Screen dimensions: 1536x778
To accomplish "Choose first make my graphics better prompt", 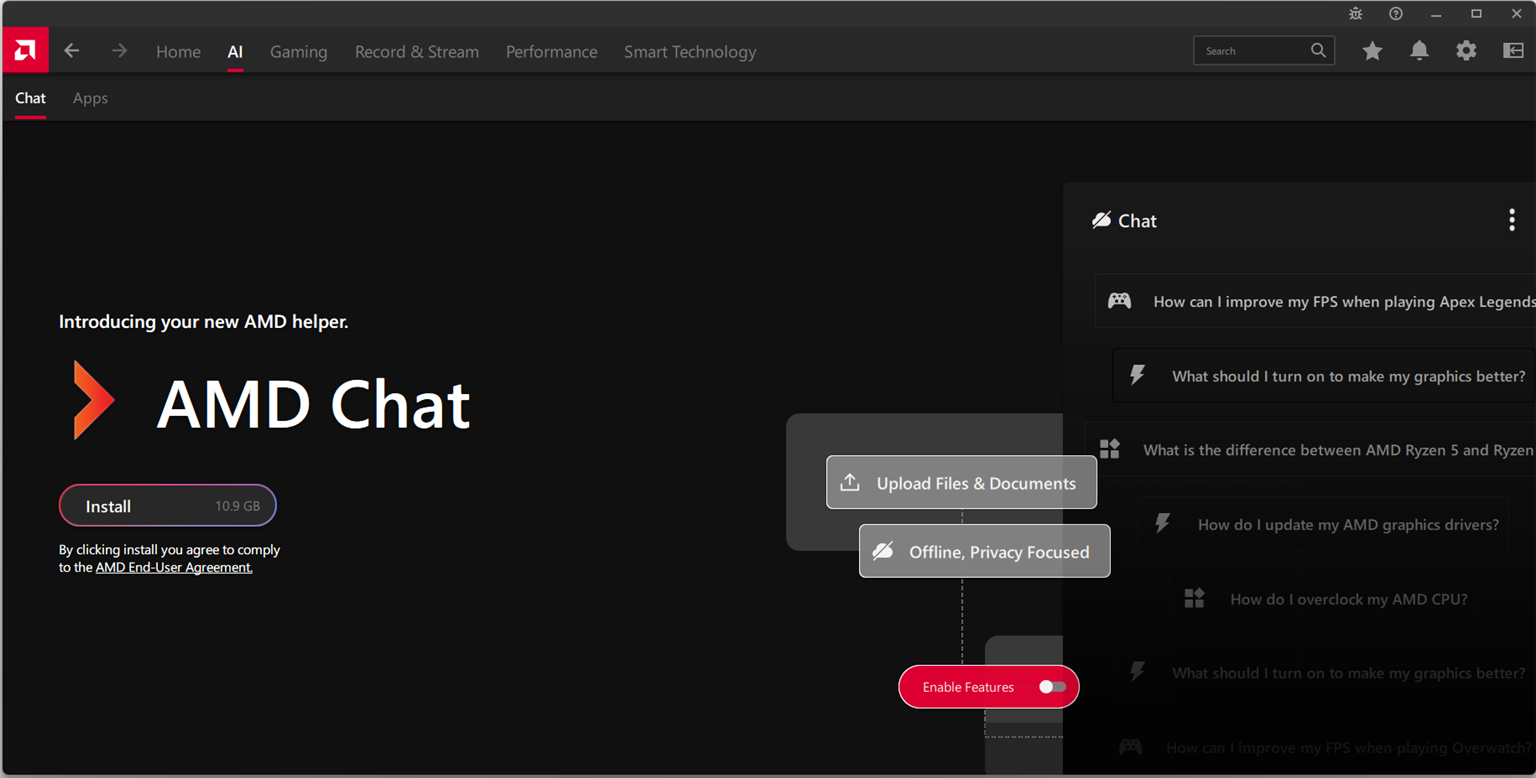I will [1324, 376].
